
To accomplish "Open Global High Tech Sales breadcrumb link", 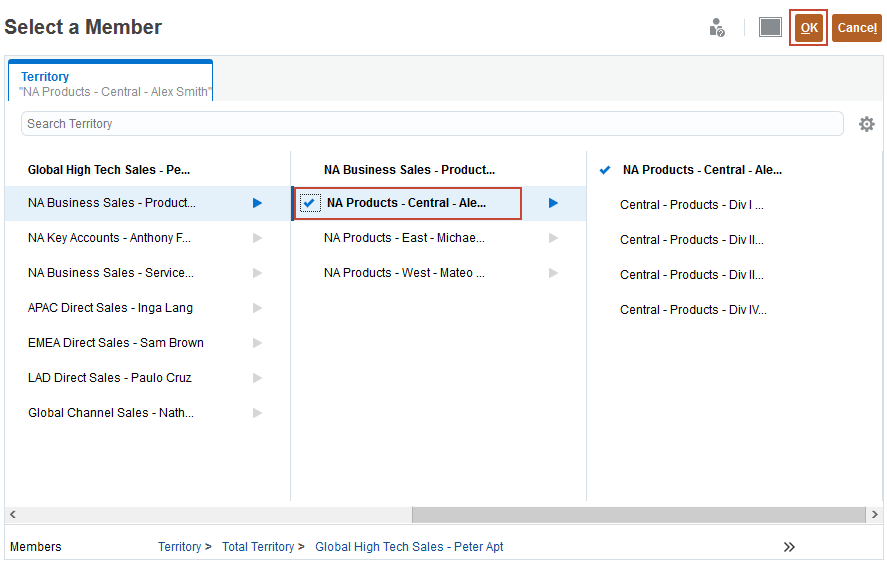I will pos(409,547).
